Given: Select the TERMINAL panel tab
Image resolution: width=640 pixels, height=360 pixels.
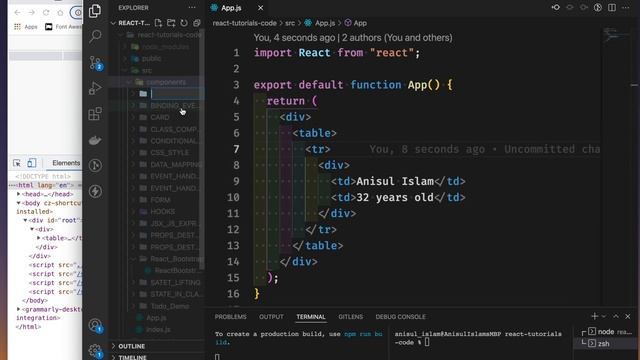Looking at the screenshot, I should [x=311, y=317].
